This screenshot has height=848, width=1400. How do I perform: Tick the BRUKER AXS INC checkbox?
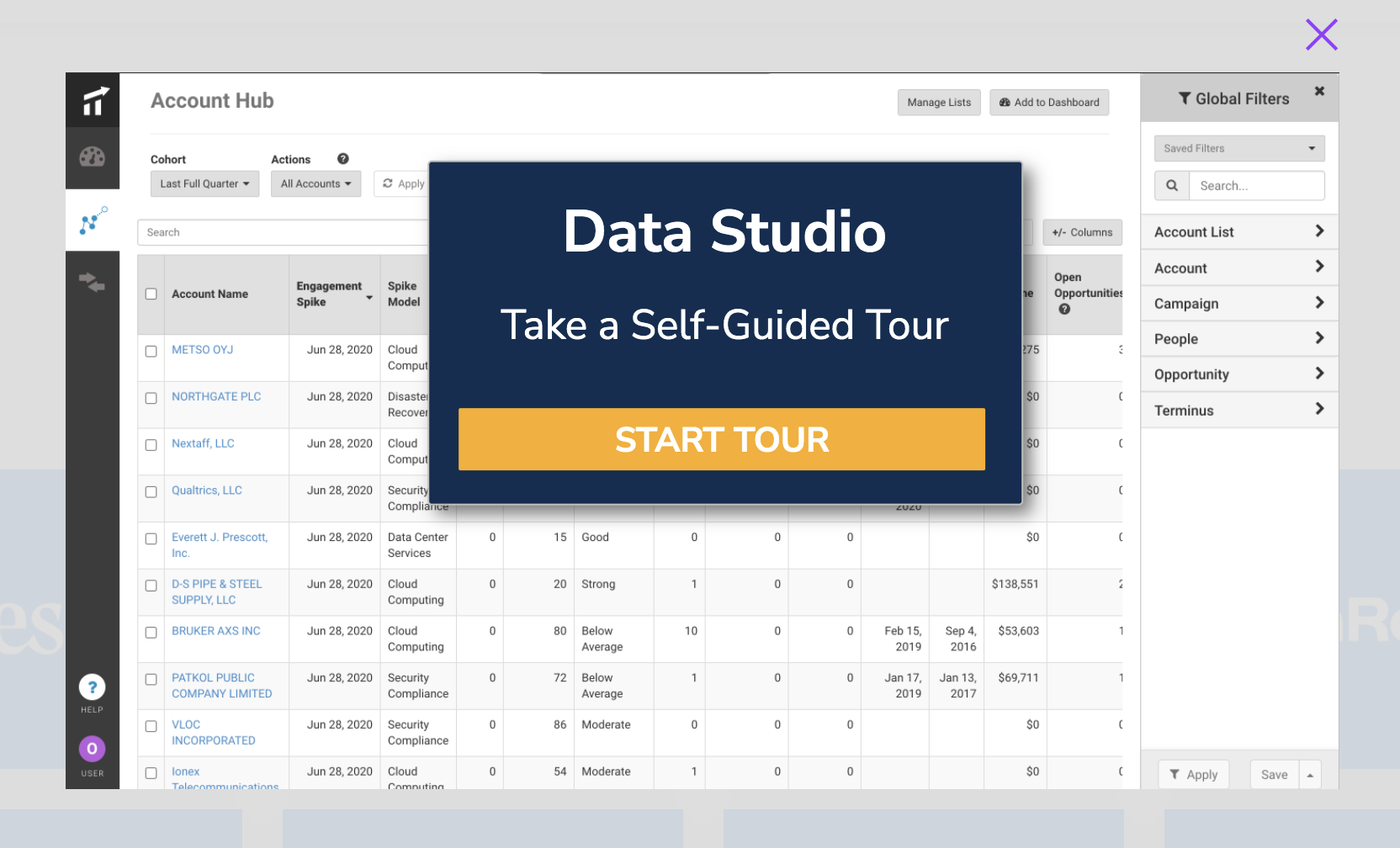pos(151,632)
